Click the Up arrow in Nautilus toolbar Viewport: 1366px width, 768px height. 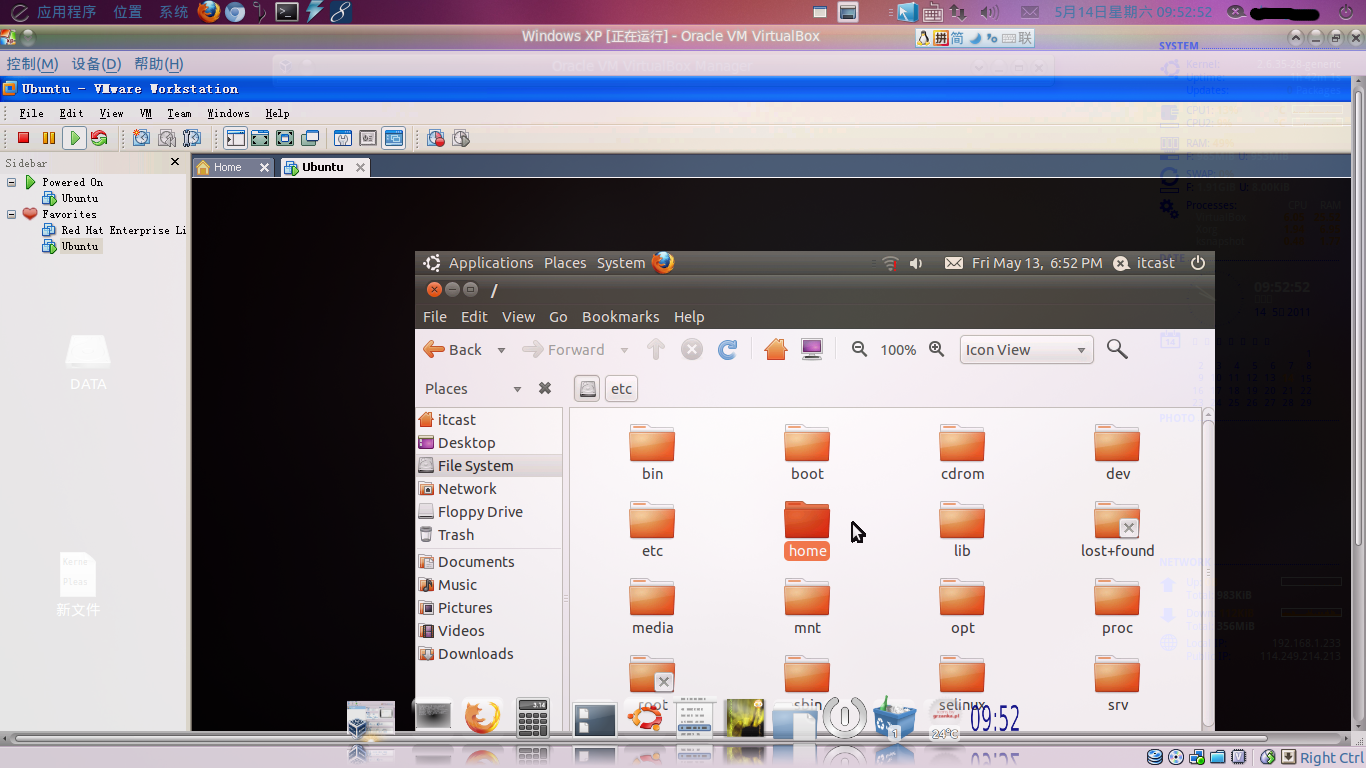(x=656, y=349)
